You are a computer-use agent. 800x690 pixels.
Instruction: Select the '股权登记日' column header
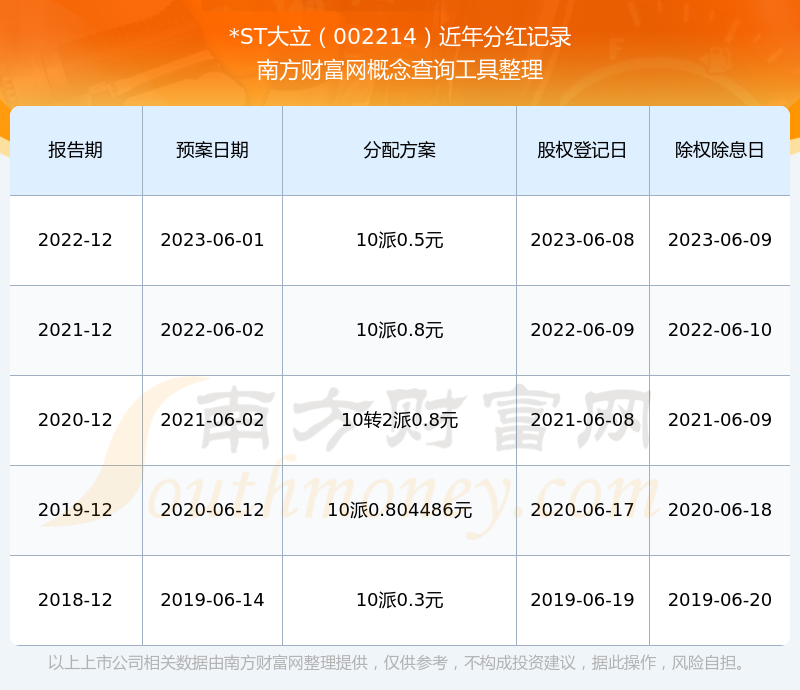pos(582,150)
